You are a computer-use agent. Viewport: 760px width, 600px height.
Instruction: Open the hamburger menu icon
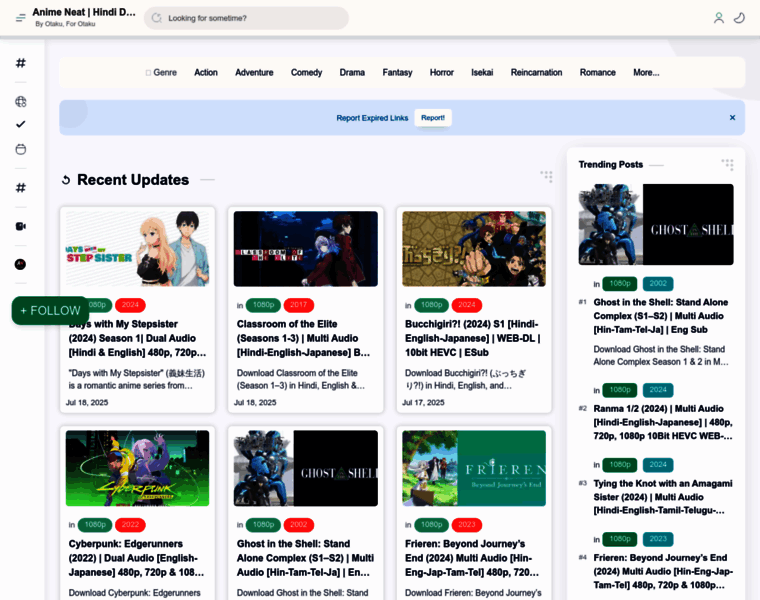pos(20,18)
